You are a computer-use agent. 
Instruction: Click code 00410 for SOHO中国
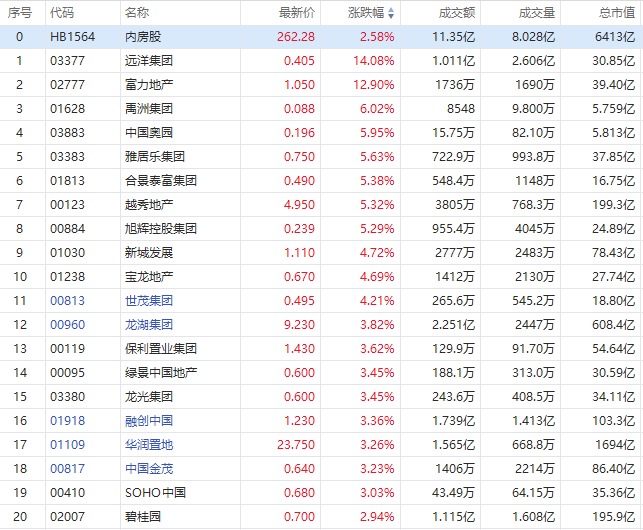point(67,493)
